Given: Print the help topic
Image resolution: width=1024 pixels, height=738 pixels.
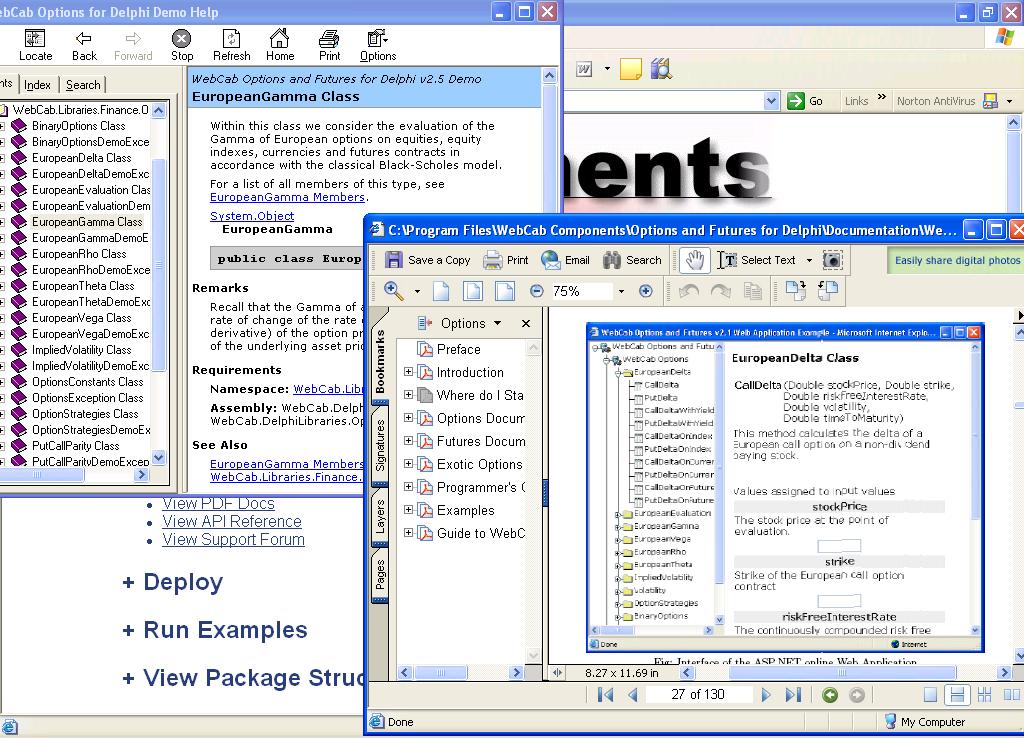Looking at the screenshot, I should point(329,46).
